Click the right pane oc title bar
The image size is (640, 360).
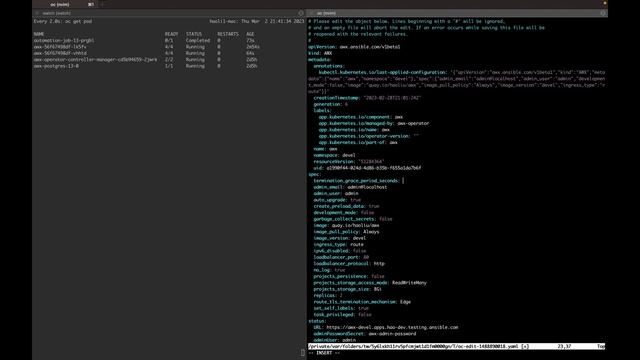[x=457, y=13]
